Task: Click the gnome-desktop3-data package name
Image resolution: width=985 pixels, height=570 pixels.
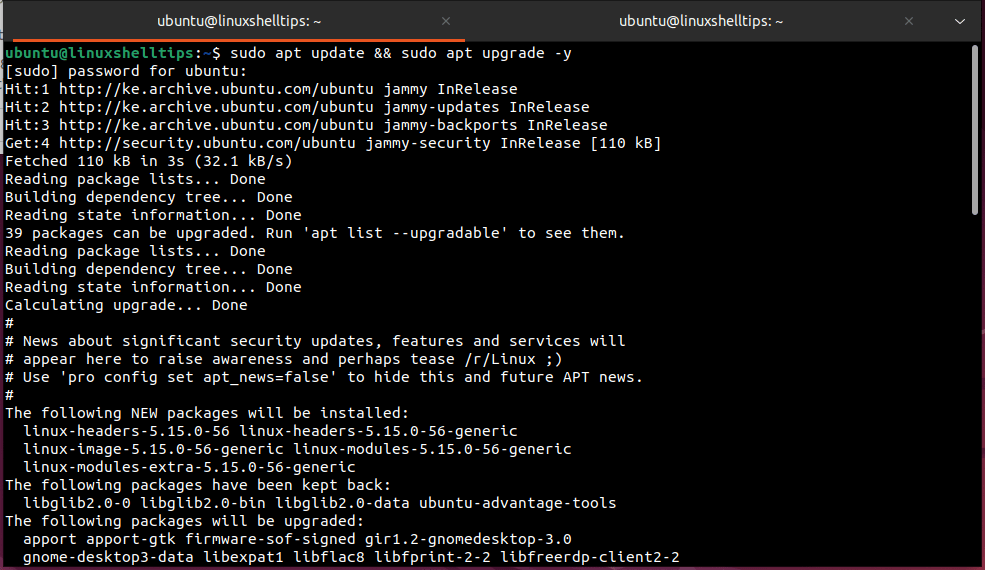Action: coord(109,557)
